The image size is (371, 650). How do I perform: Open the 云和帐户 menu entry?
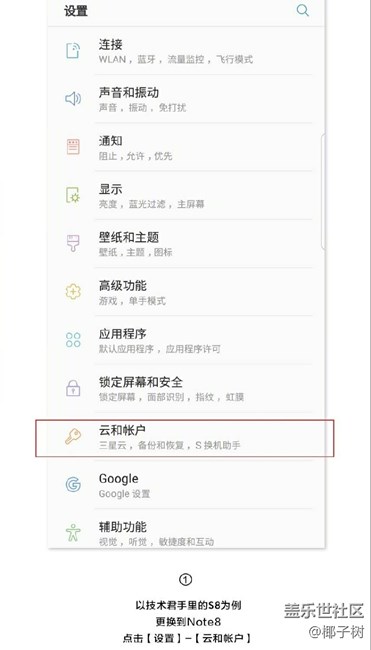185,438
